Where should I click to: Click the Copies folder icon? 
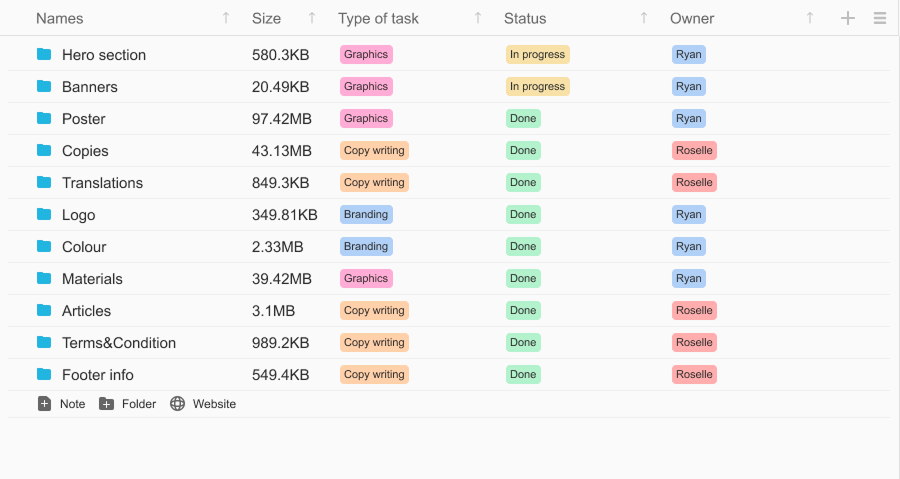click(x=44, y=150)
